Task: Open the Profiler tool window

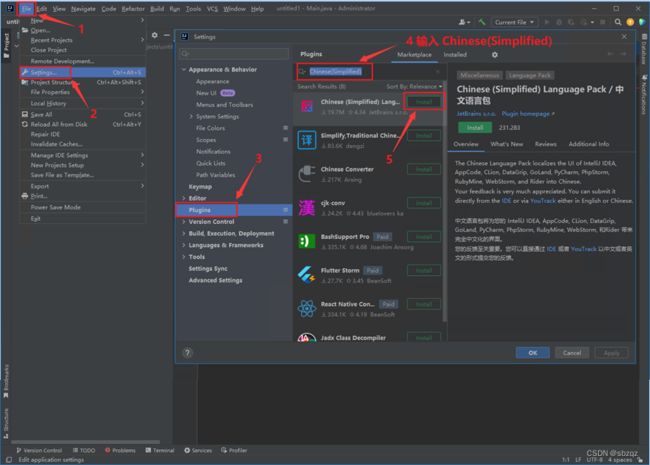Action: tap(234, 450)
